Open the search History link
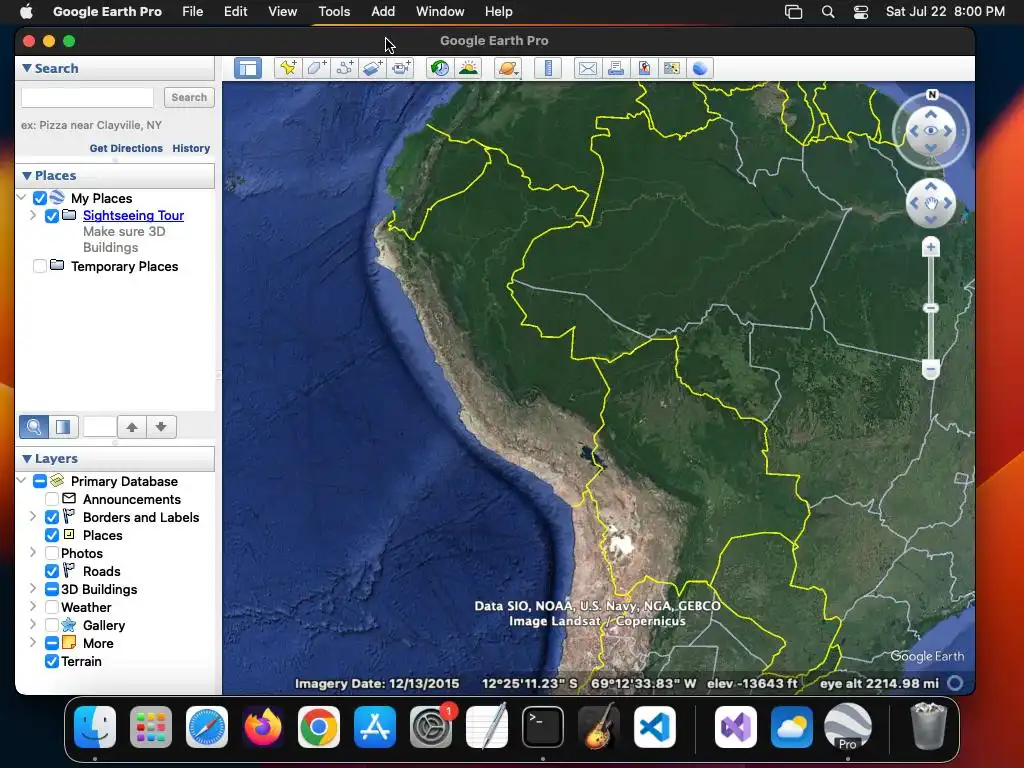The height and width of the screenshot is (768, 1024). [x=191, y=148]
